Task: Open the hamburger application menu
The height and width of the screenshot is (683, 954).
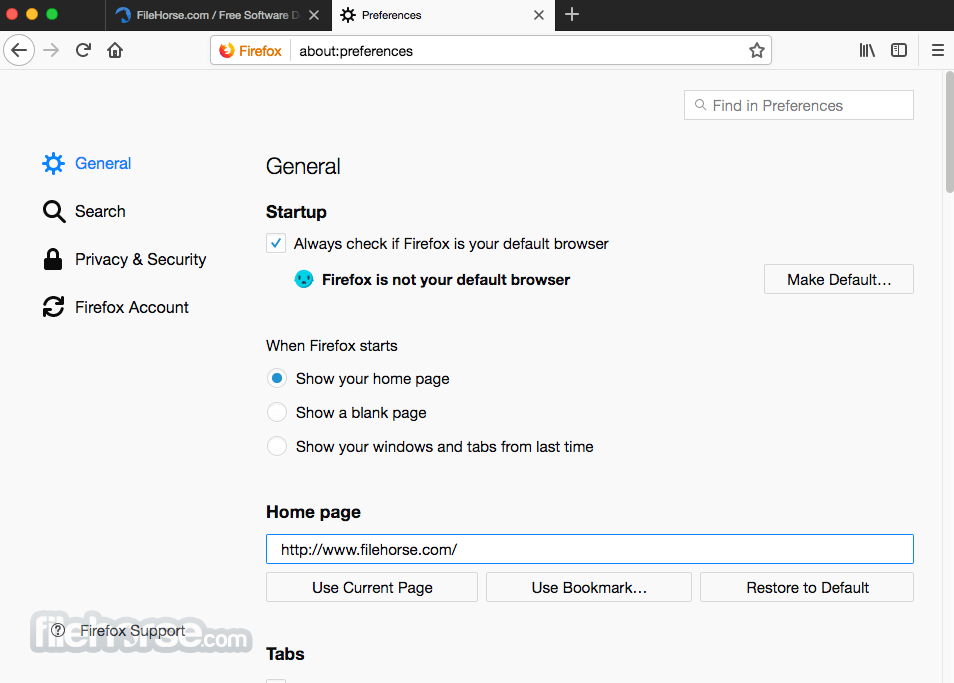Action: click(938, 50)
